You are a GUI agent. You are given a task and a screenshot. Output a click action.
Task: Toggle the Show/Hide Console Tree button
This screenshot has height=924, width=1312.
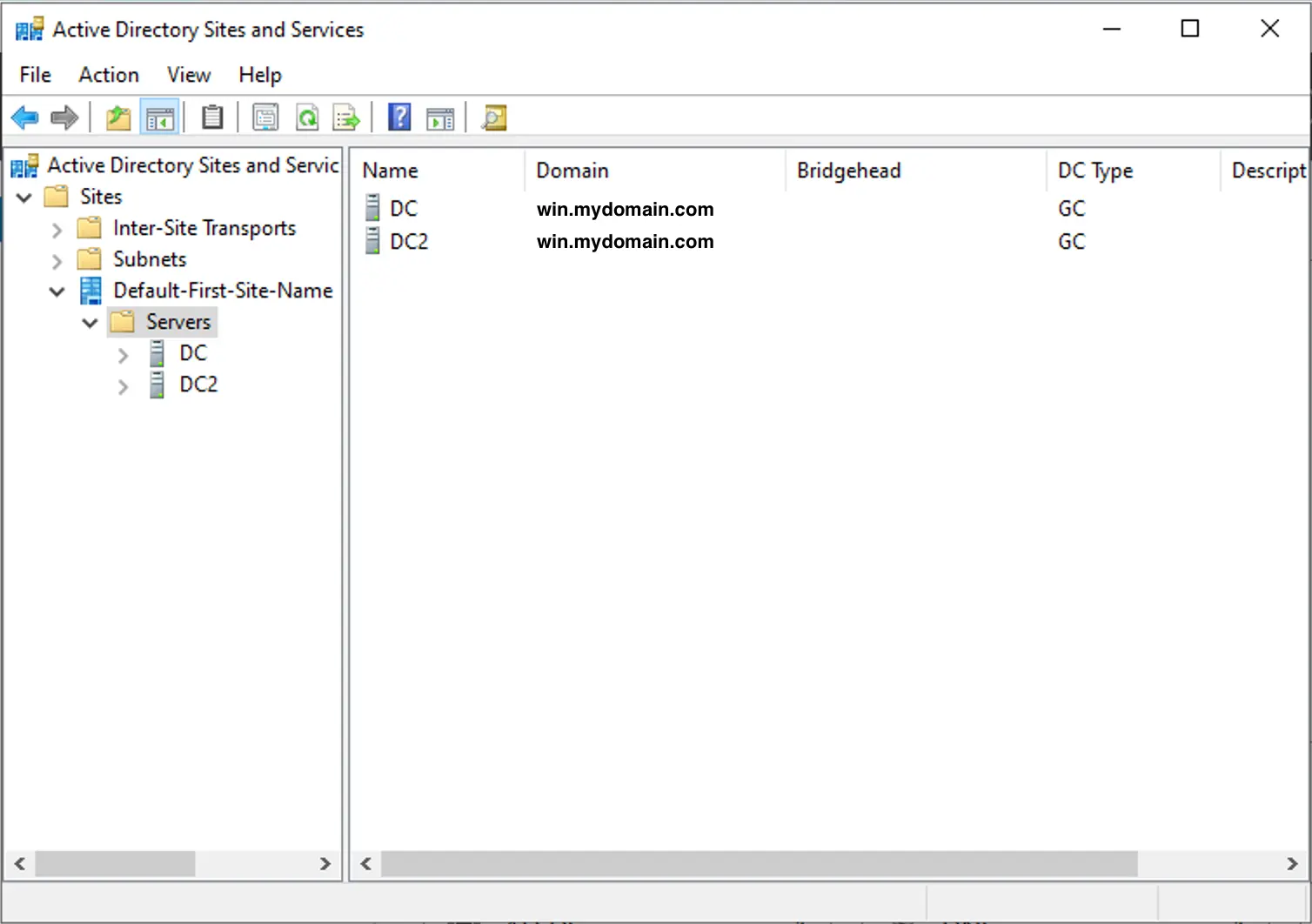(160, 117)
